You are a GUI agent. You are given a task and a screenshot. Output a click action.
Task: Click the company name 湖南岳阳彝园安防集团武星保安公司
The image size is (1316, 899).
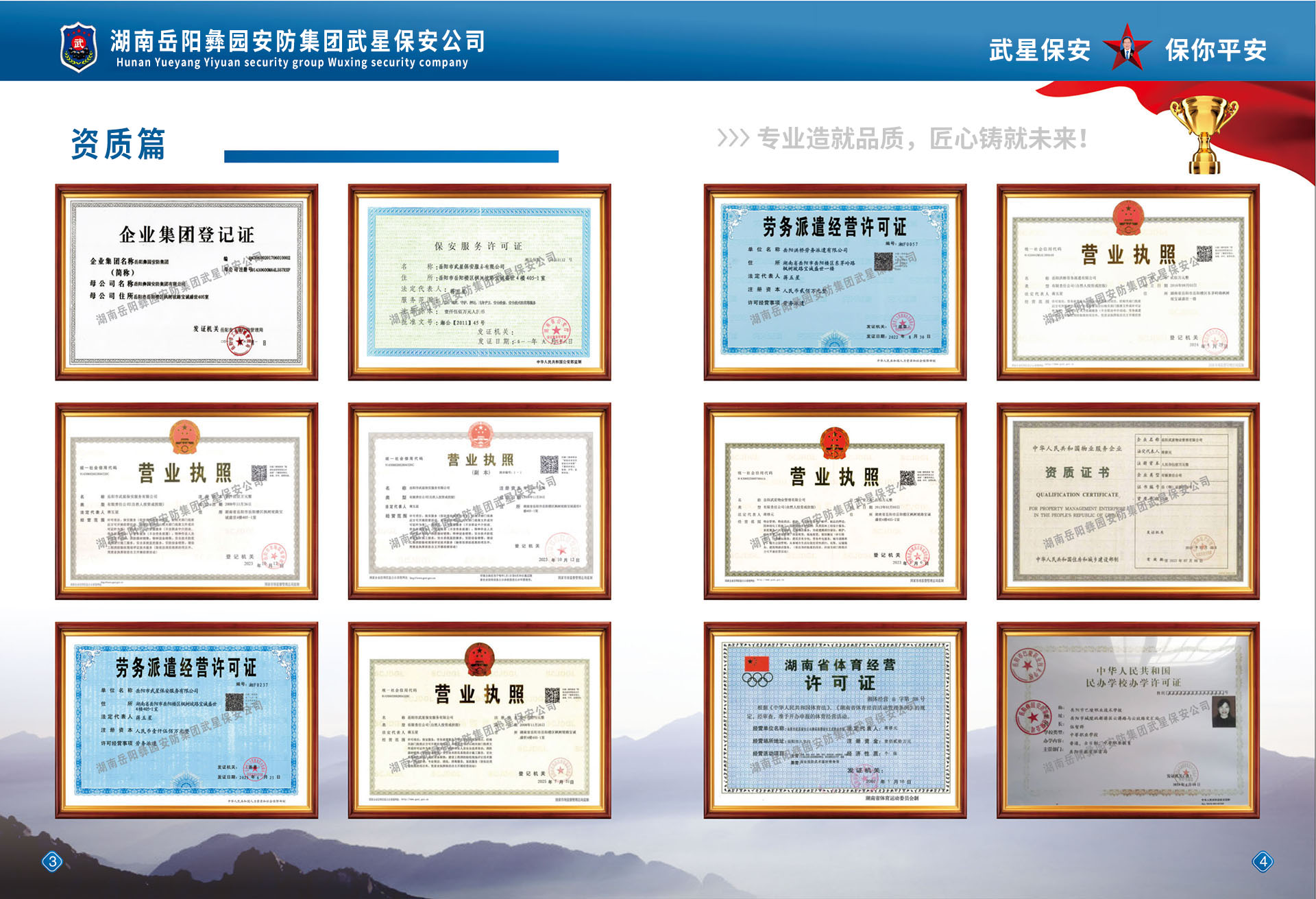coord(298,40)
